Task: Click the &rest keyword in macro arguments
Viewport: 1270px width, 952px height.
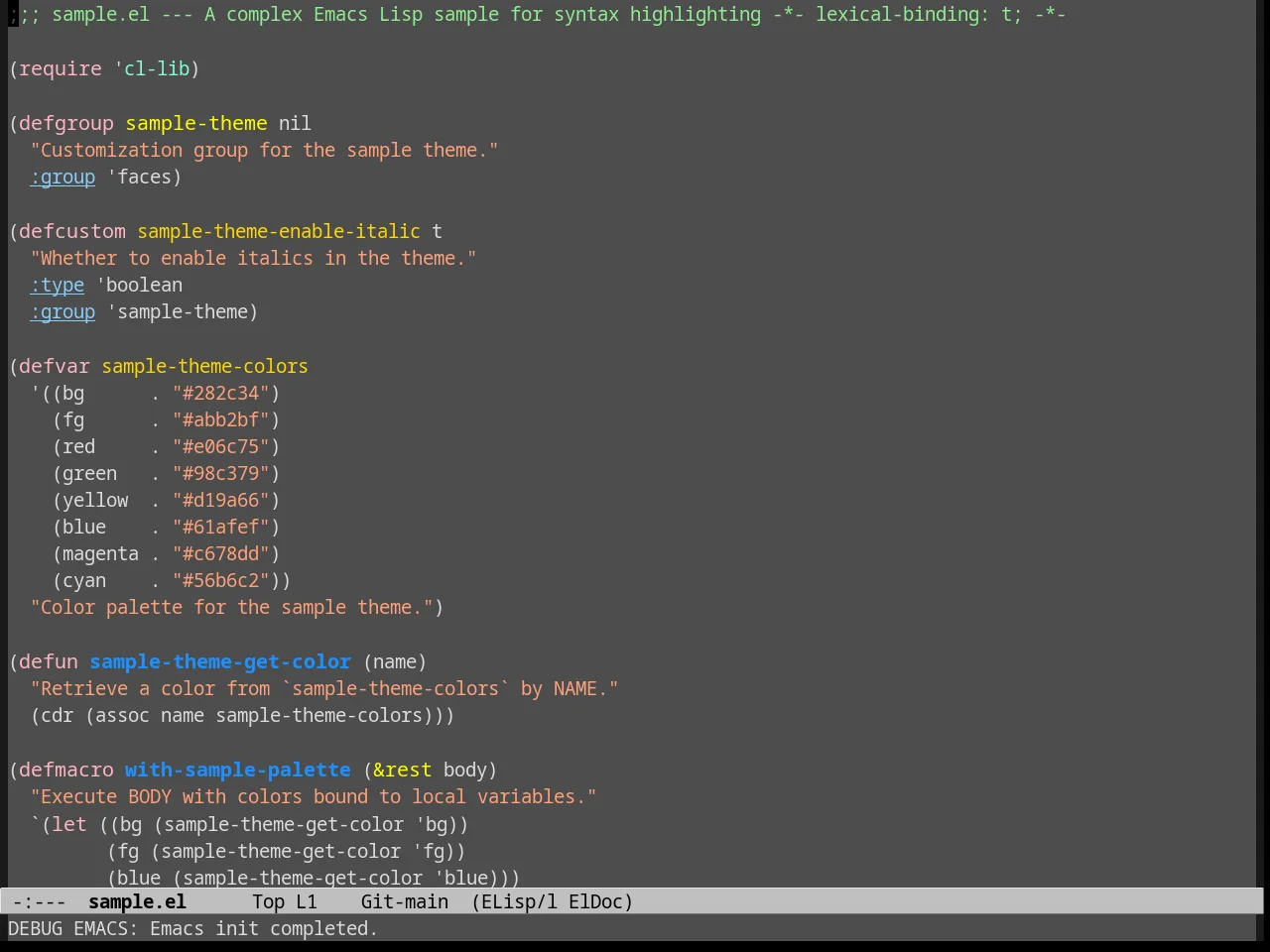Action: point(402,770)
